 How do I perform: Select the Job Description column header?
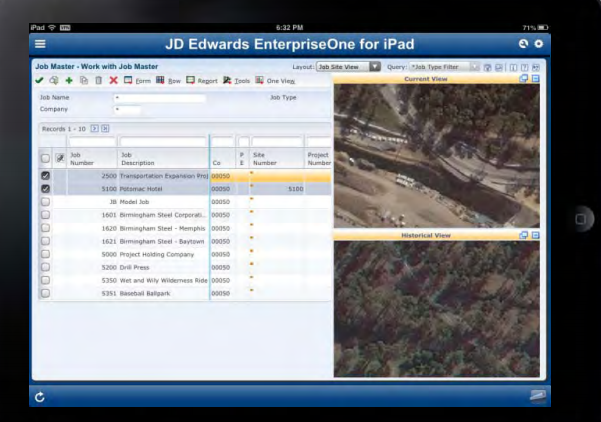163,159
